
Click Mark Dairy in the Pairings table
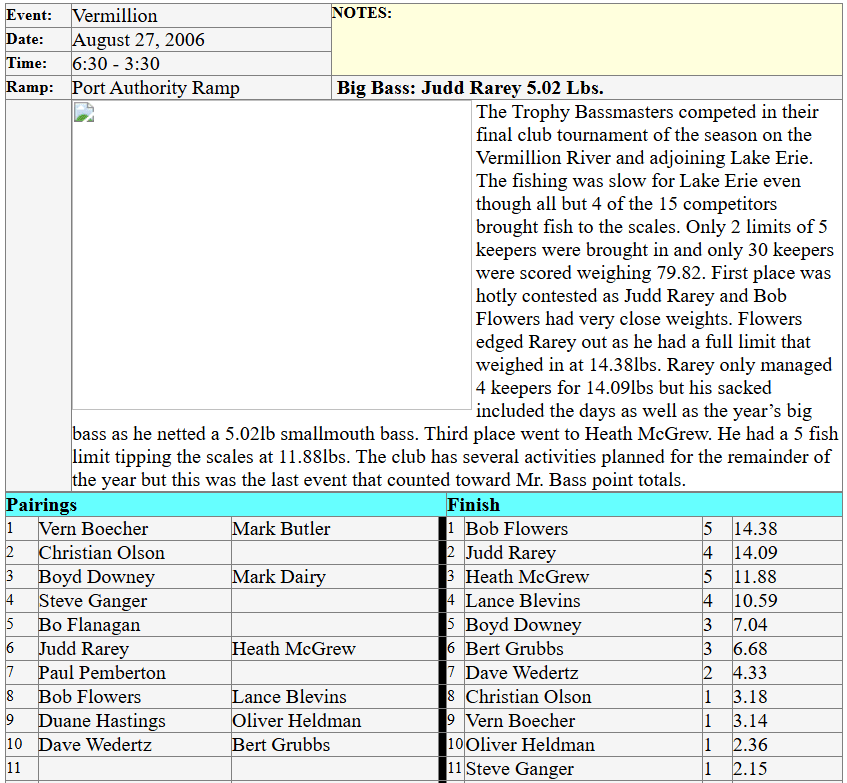point(279,577)
